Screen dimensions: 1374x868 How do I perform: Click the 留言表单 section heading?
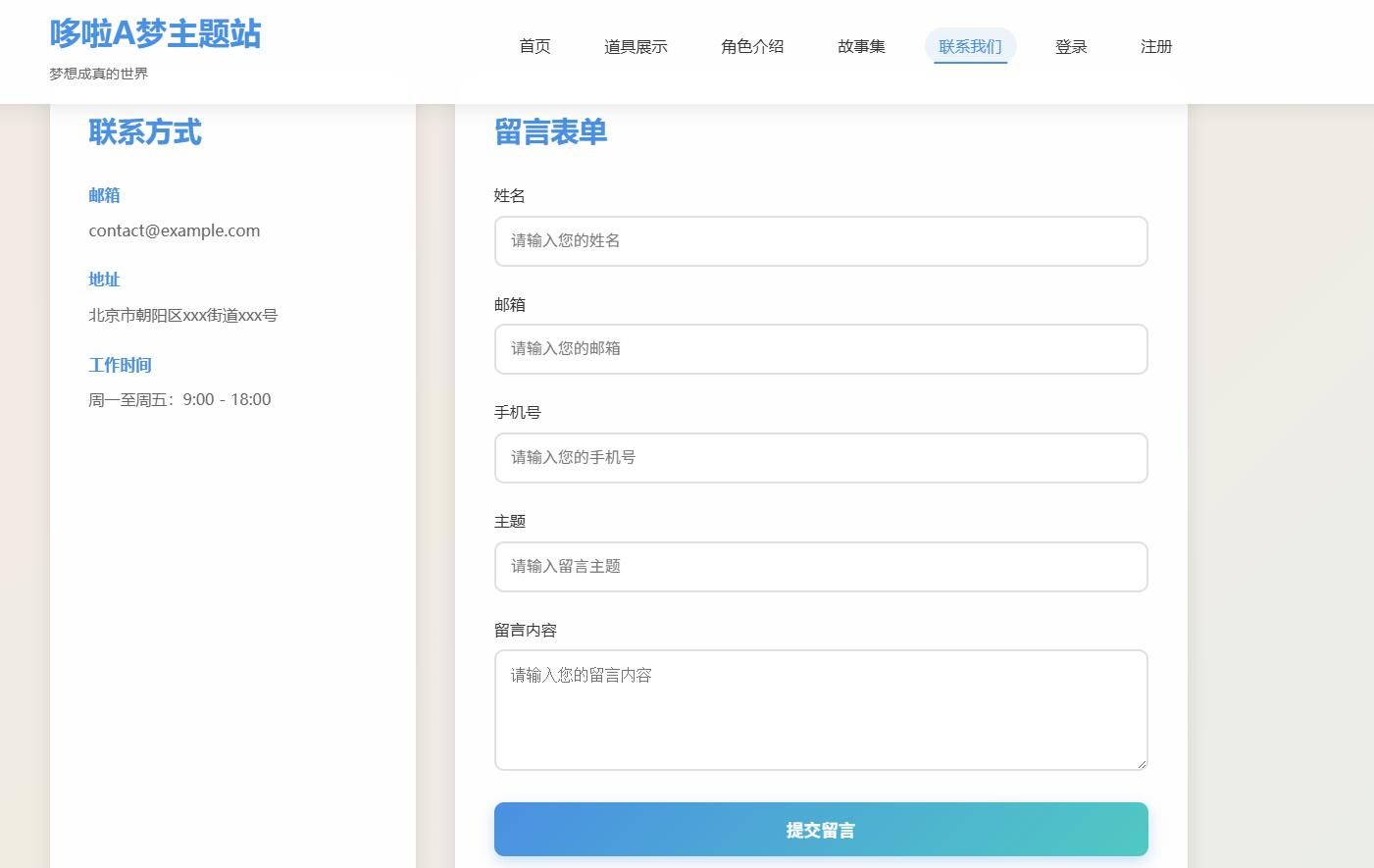click(x=550, y=131)
